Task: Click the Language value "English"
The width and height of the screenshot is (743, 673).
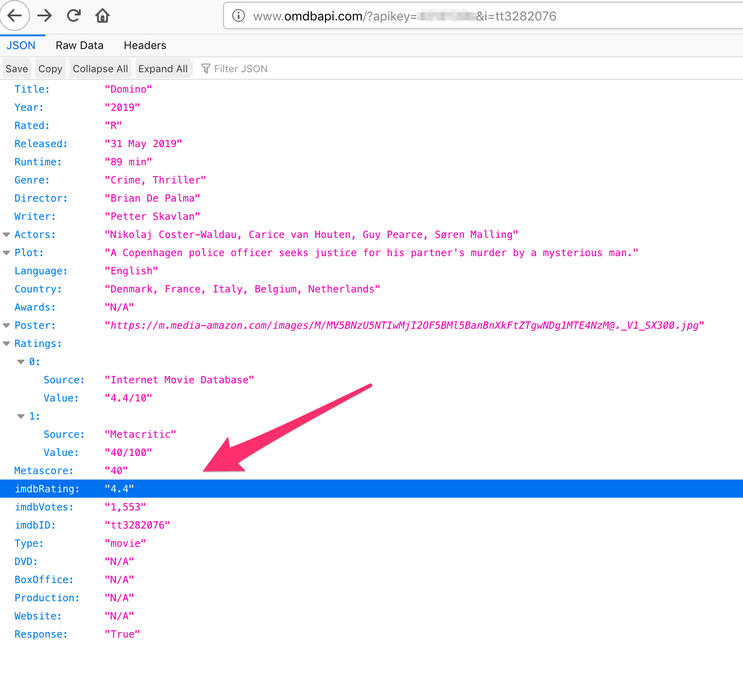Action: pos(131,271)
